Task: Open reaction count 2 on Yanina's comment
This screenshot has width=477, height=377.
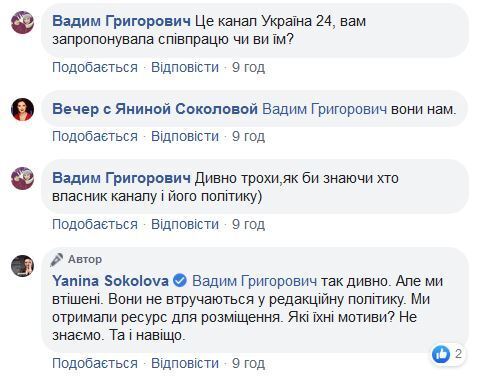Action: 458,354
